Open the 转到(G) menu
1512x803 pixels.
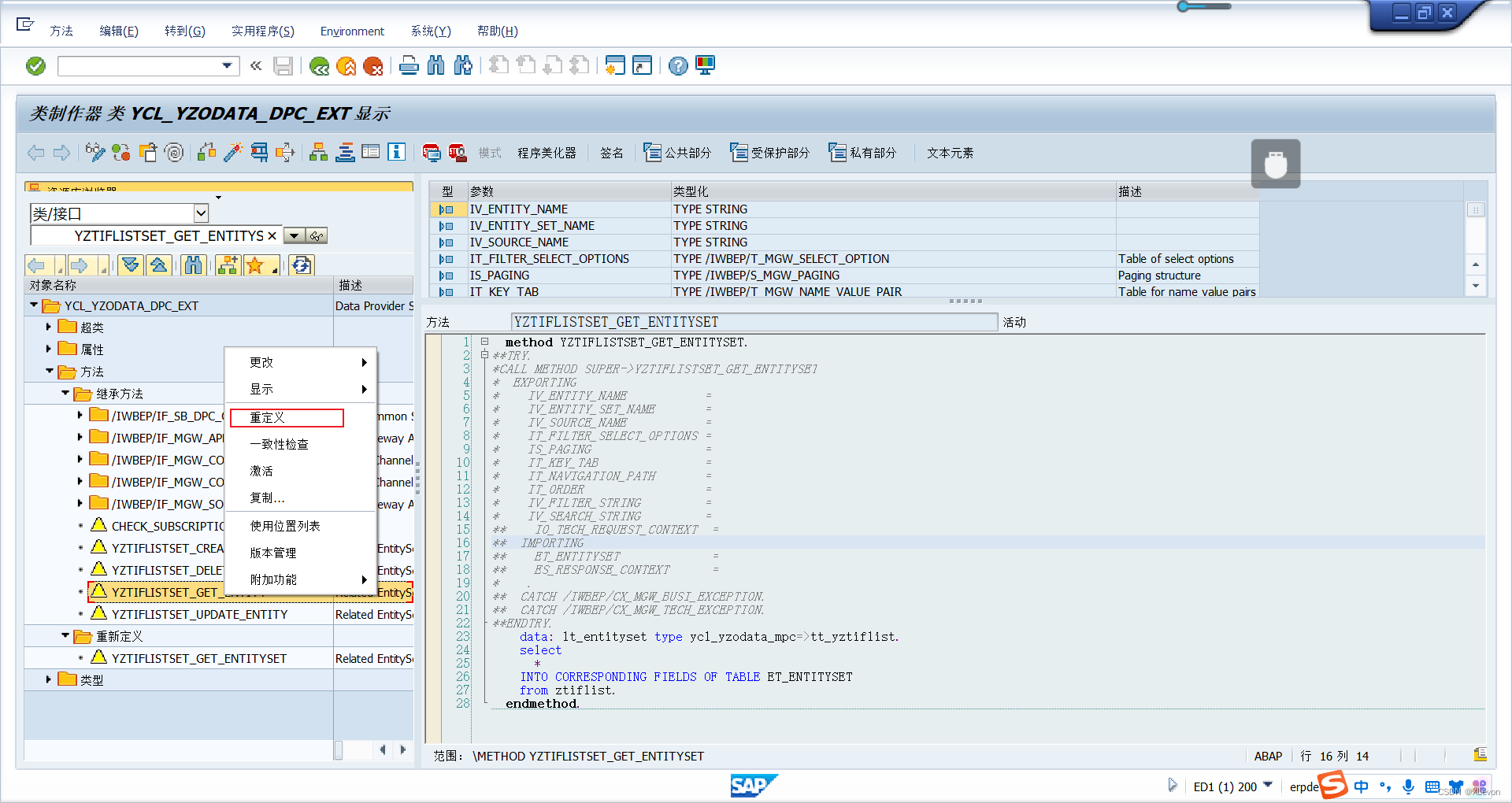(x=185, y=31)
